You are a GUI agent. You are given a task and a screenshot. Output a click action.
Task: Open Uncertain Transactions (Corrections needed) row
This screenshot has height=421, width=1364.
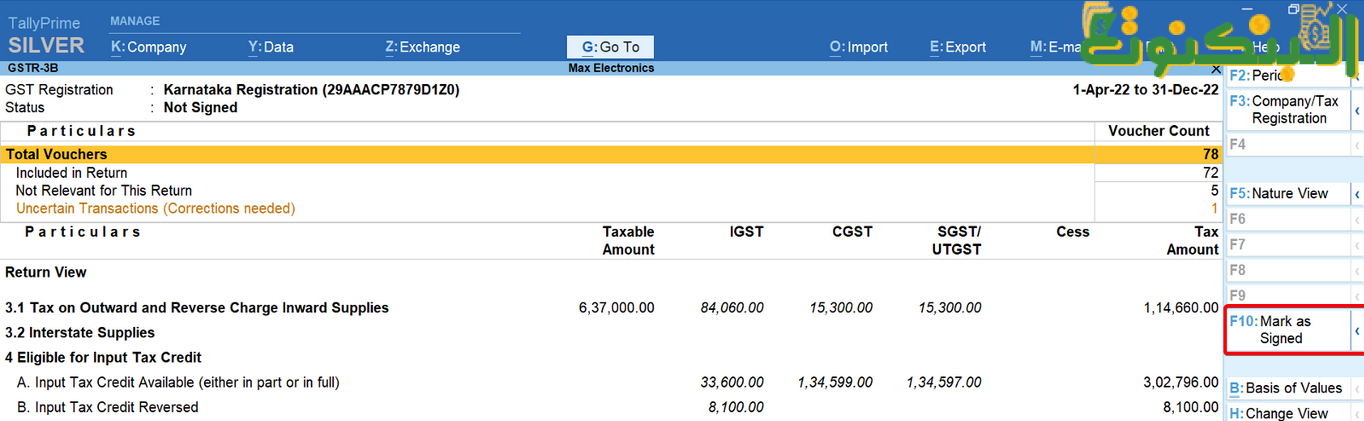click(x=611, y=209)
